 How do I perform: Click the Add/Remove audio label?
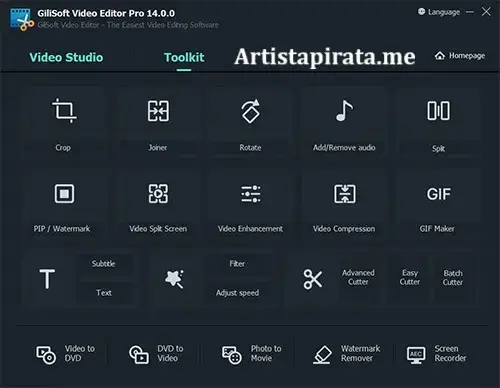(344, 147)
